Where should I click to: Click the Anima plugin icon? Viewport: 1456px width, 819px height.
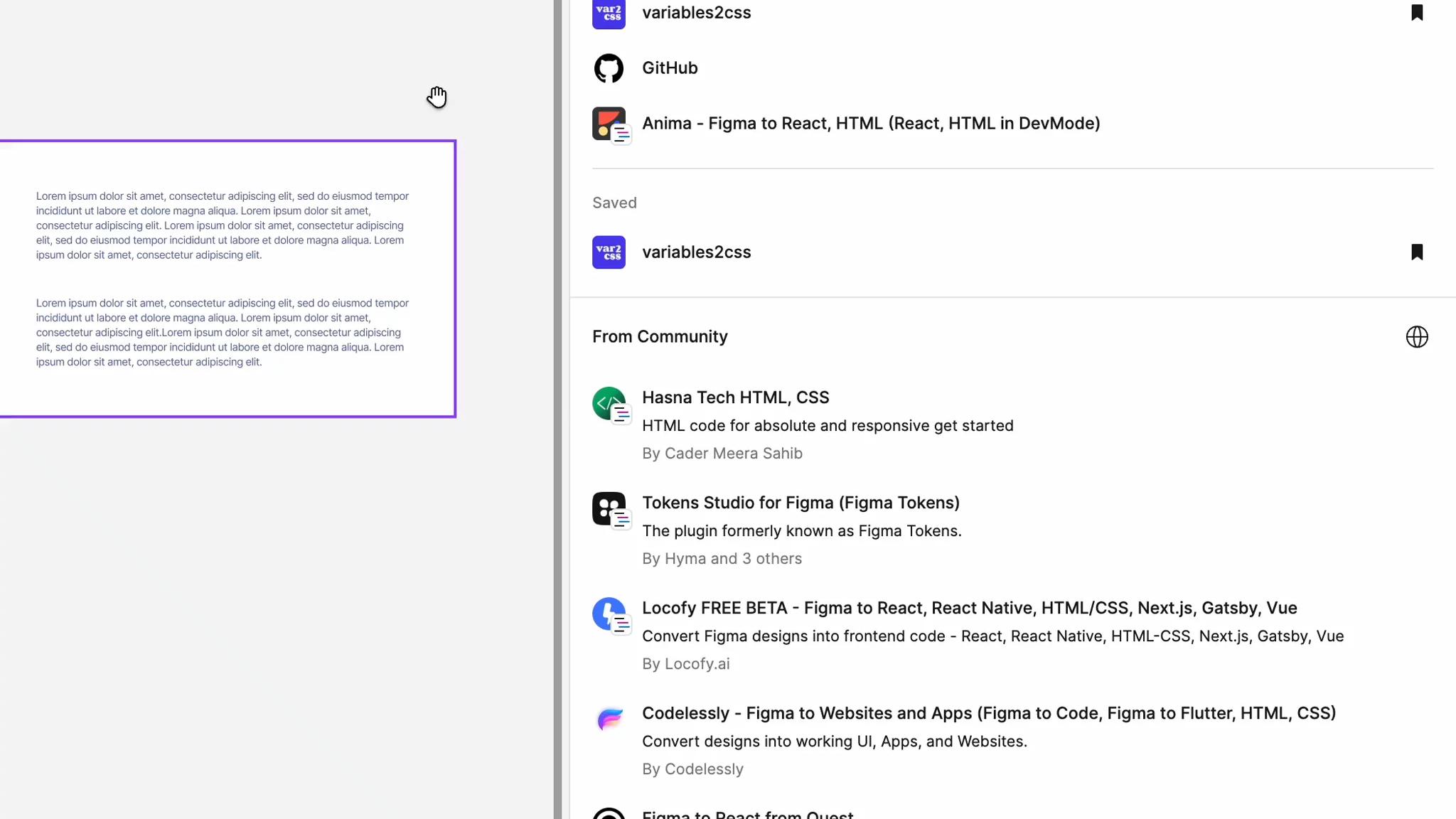click(x=611, y=124)
